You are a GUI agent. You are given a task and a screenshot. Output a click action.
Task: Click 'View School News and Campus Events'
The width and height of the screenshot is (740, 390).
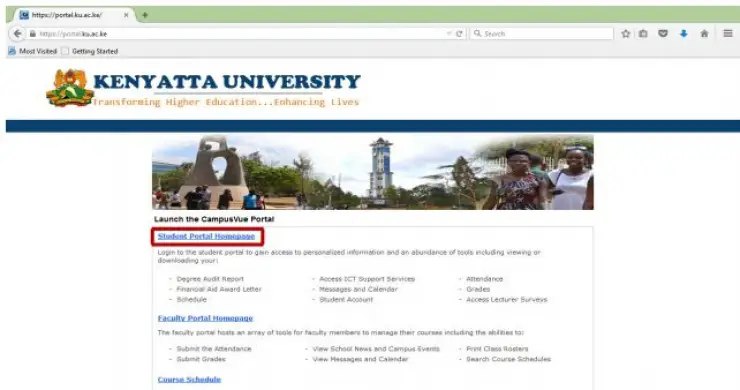[x=376, y=349]
